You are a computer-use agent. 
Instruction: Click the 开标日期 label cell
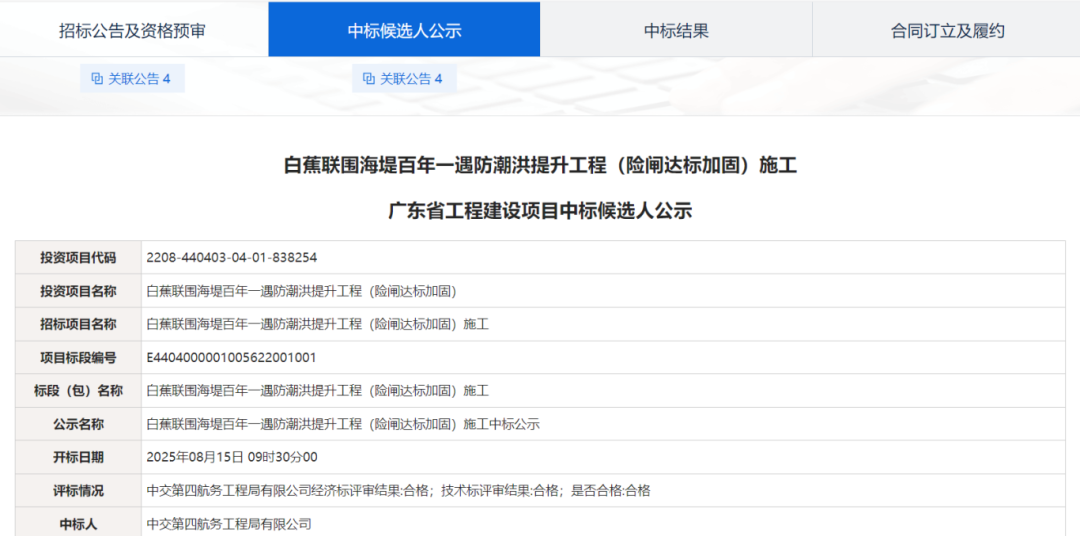(x=78, y=457)
